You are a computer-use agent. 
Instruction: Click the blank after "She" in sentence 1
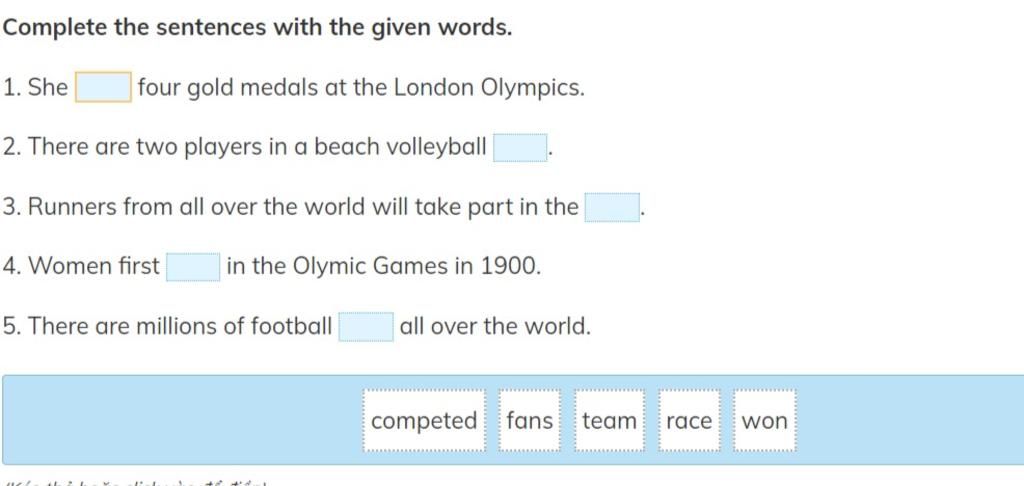(103, 88)
